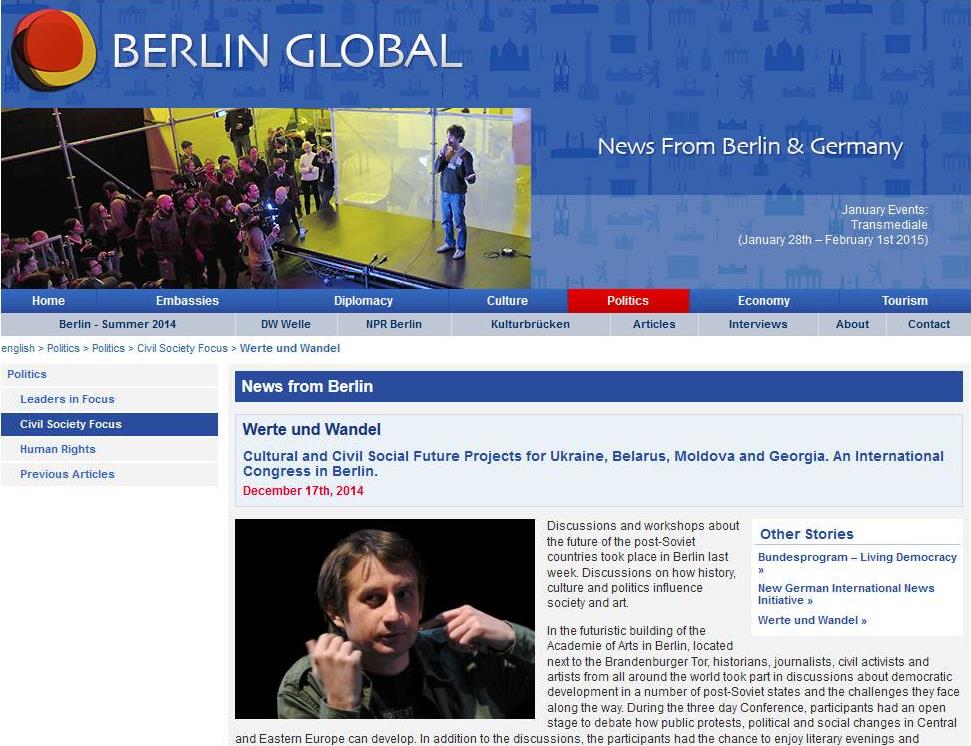The image size is (971, 746).
Task: Click Werte und Wandel breadcrumb
Action: [290, 349]
